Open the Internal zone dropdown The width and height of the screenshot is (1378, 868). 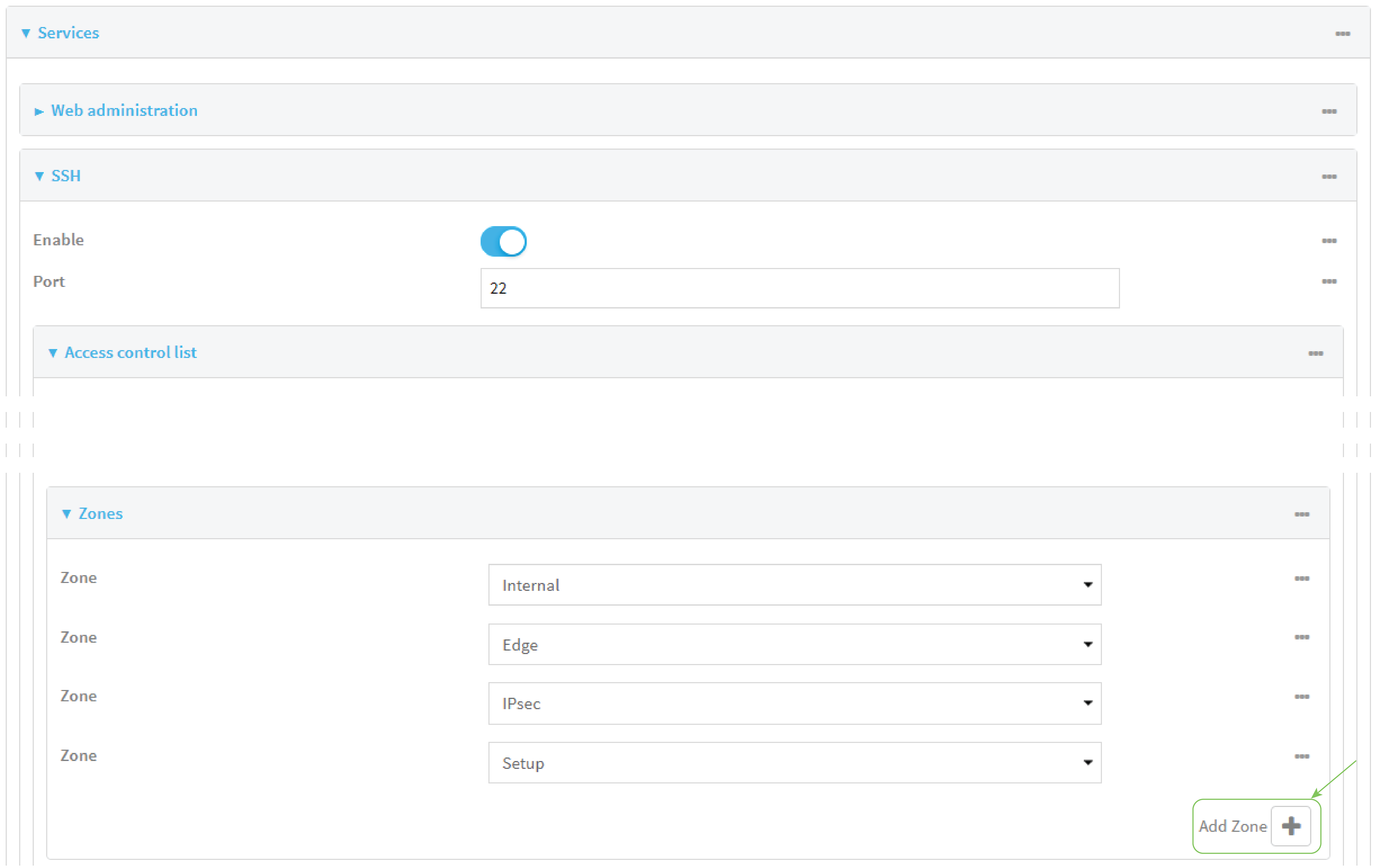(x=794, y=585)
